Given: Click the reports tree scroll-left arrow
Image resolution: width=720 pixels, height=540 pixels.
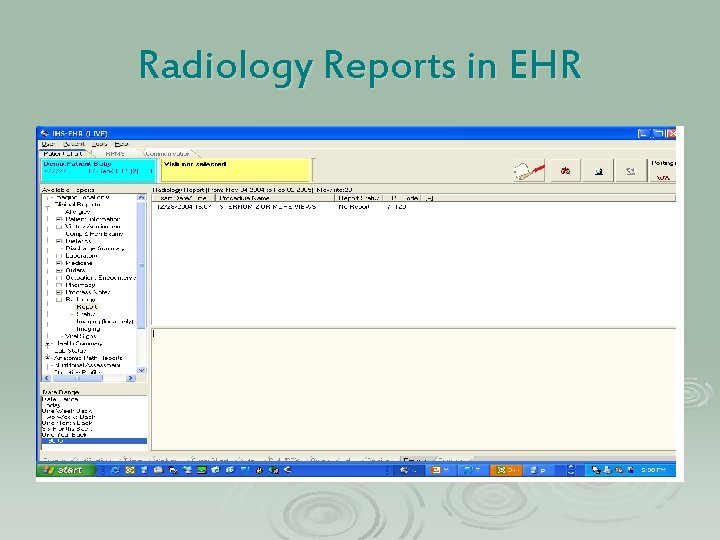Looking at the screenshot, I should coord(47,378).
